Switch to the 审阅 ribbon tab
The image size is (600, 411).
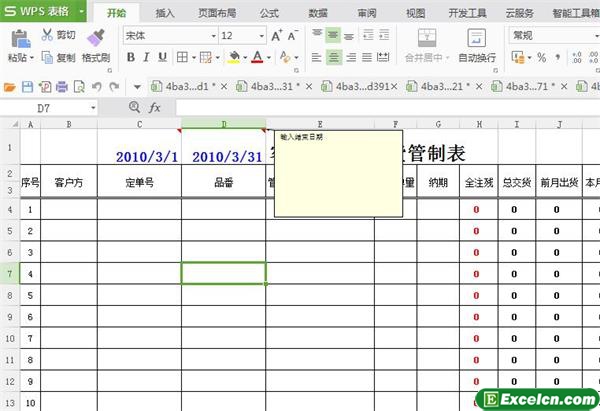click(367, 13)
